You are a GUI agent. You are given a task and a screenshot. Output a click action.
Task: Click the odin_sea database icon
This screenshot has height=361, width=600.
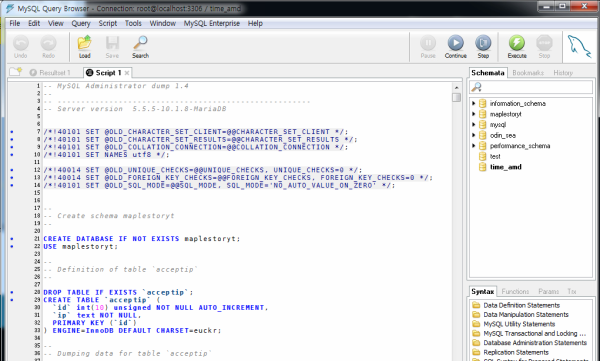click(483, 135)
